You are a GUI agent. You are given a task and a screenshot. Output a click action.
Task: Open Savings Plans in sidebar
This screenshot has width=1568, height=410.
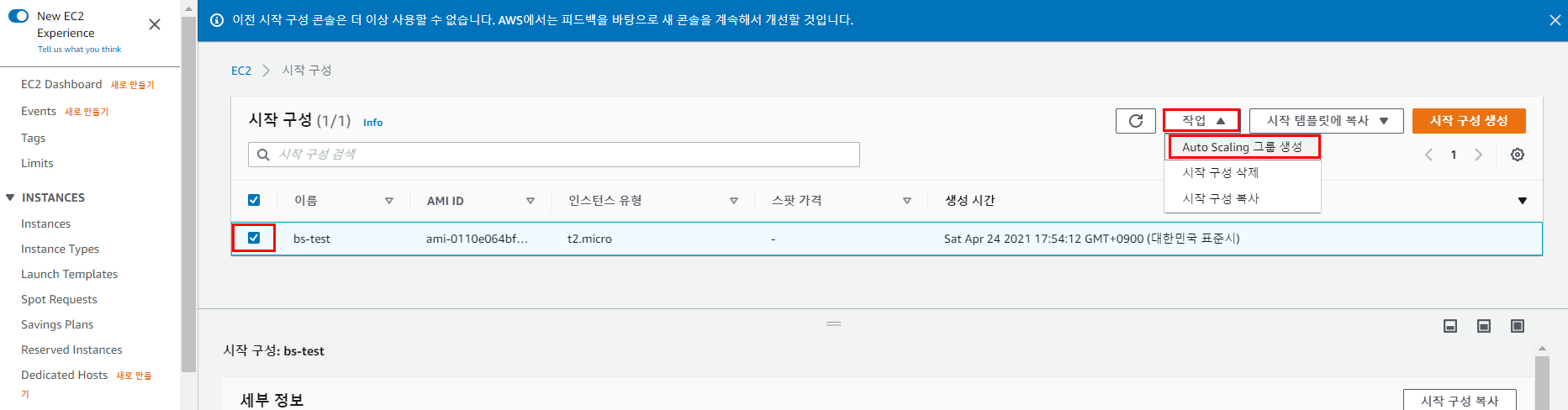coord(57,324)
